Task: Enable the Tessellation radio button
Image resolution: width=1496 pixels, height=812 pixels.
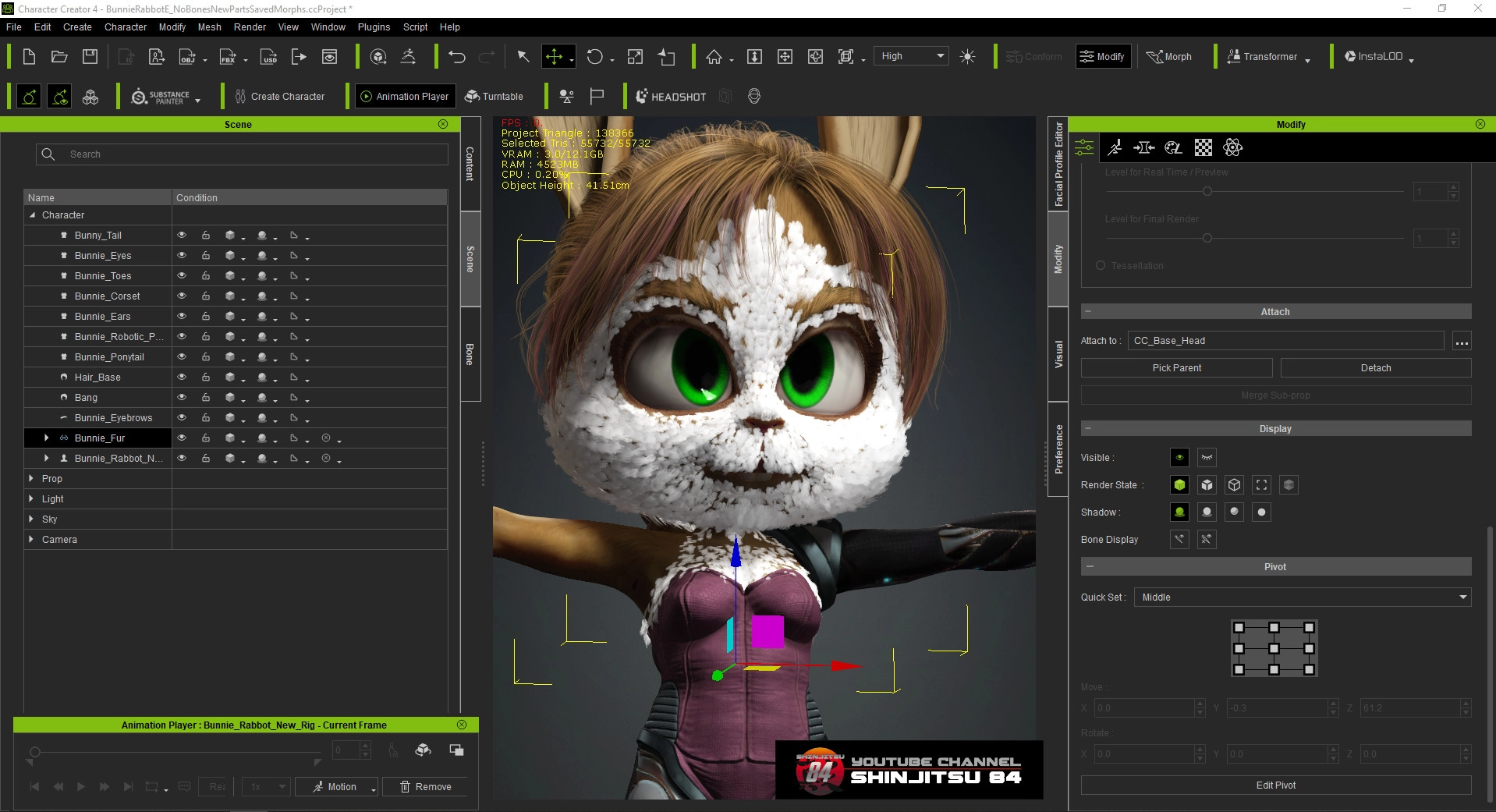Action: pyautogui.click(x=1101, y=266)
